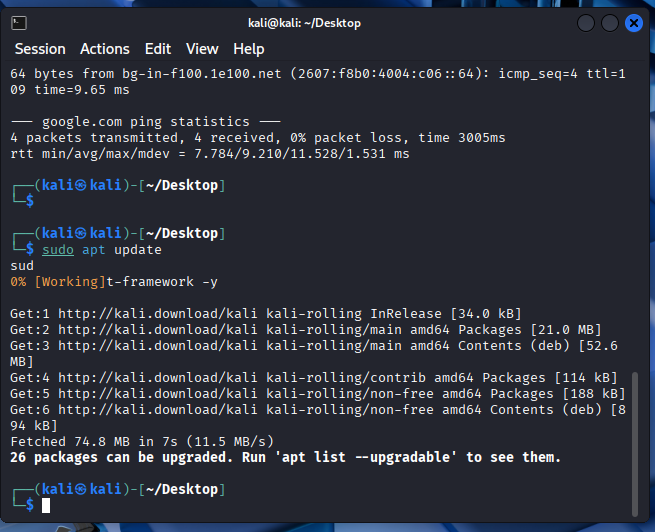Click the terminal vertical scrollbar
Screen dimensions: 655x532
click(635, 444)
